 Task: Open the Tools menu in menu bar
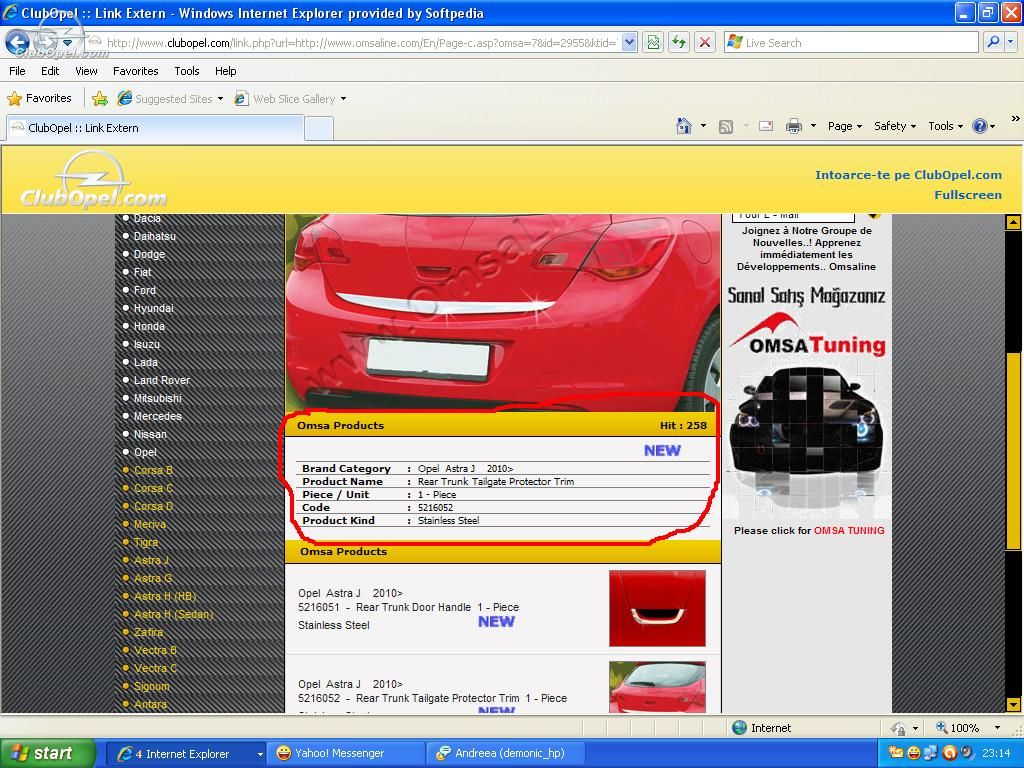[x=187, y=71]
